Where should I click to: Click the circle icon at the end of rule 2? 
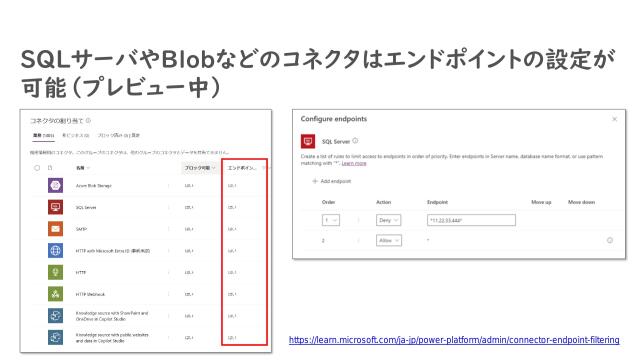[x=610, y=240]
